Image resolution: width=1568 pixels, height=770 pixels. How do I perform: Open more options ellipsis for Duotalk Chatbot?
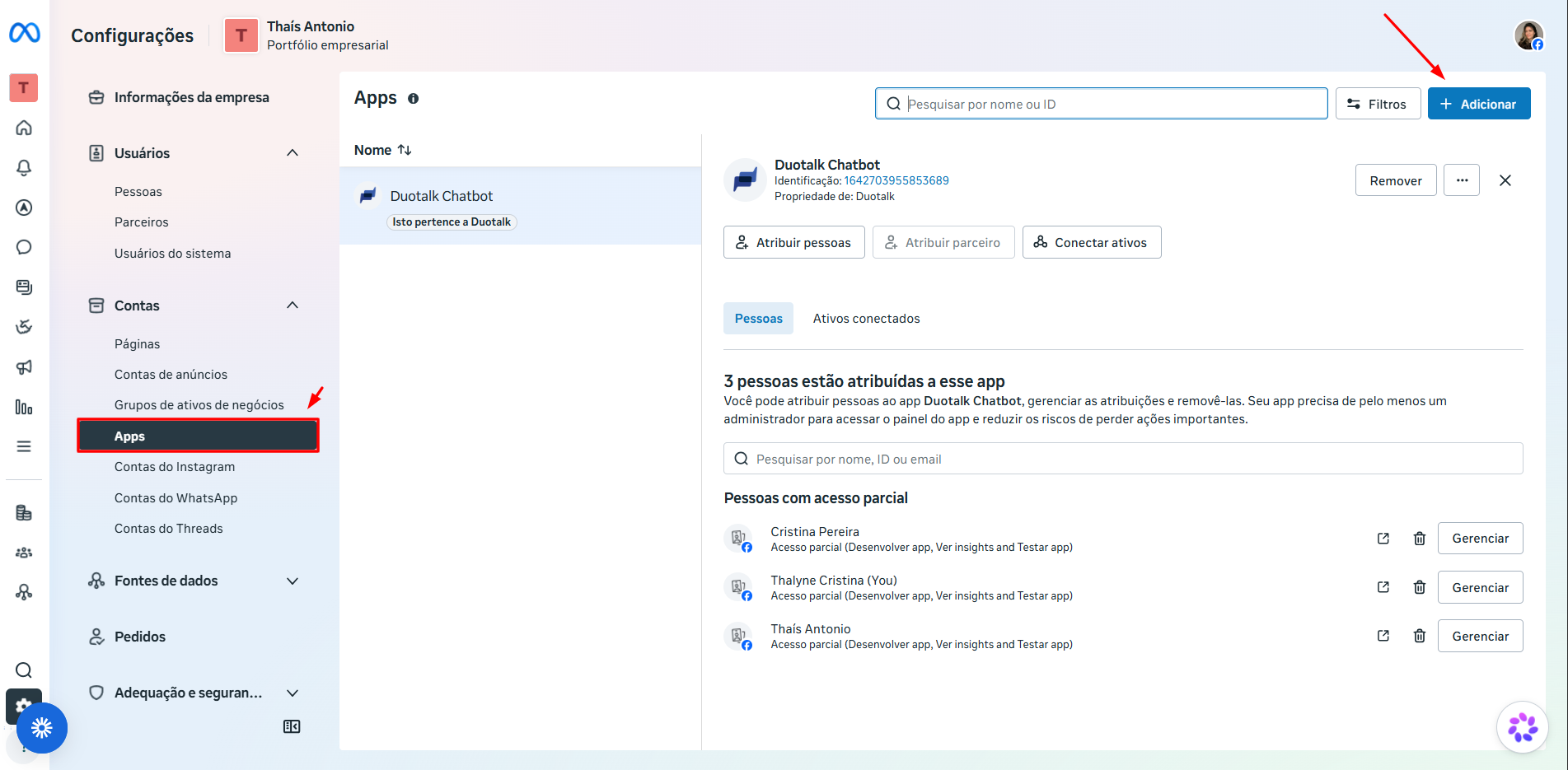point(1462,180)
